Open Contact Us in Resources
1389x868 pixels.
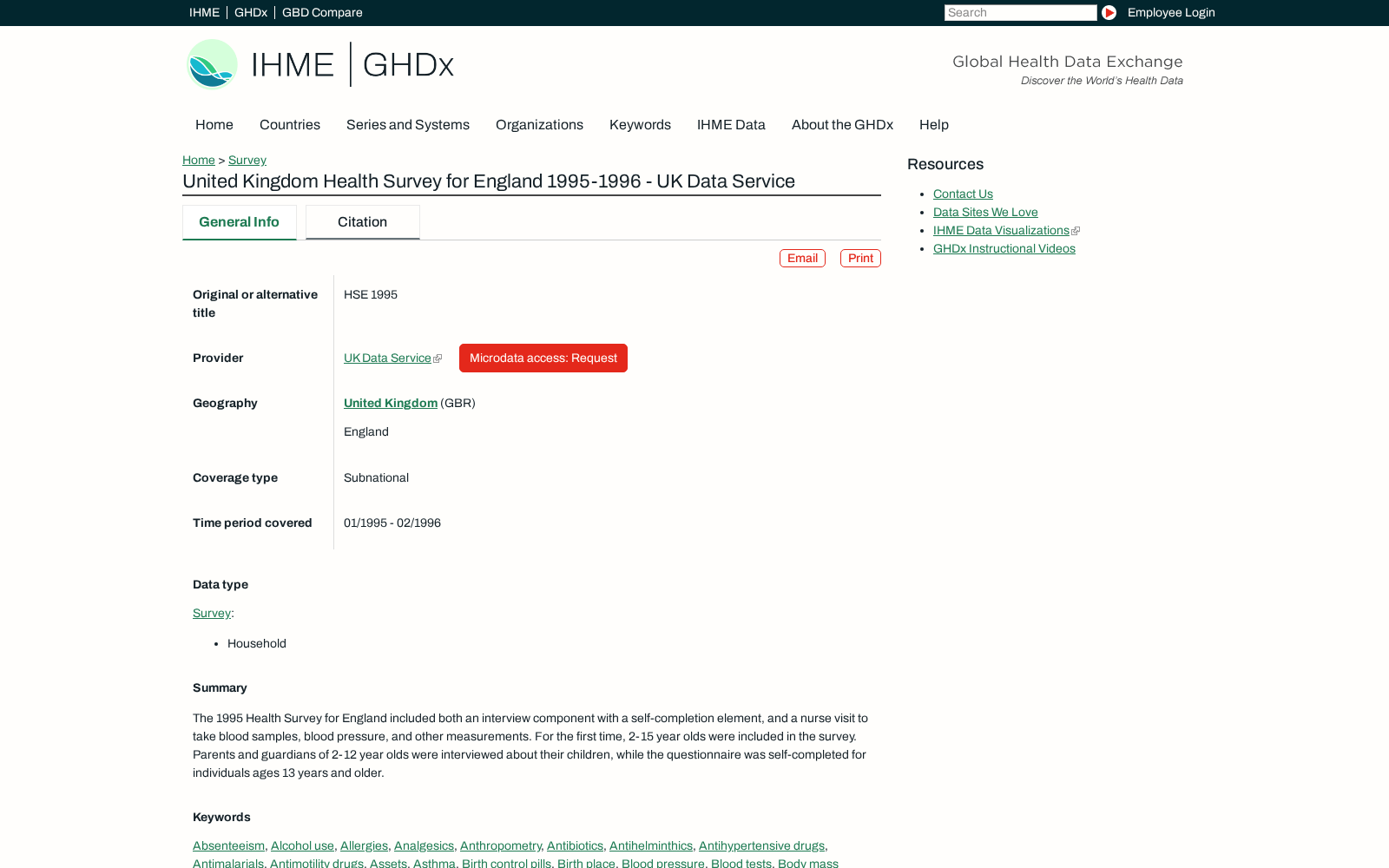[x=963, y=194]
